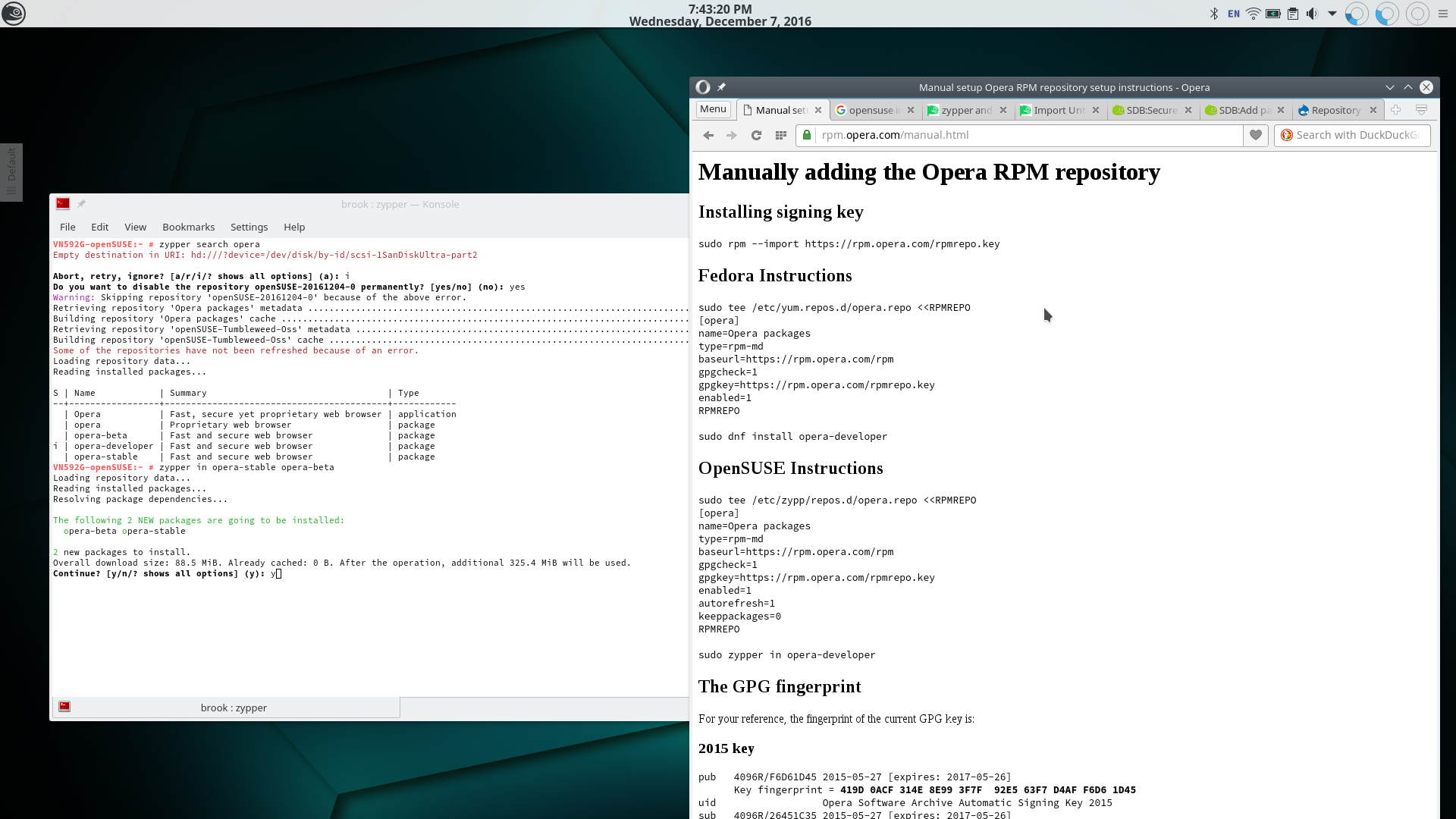Click the '2015 key' heading
Image resolution: width=1456 pixels, height=819 pixels.
coord(726,748)
